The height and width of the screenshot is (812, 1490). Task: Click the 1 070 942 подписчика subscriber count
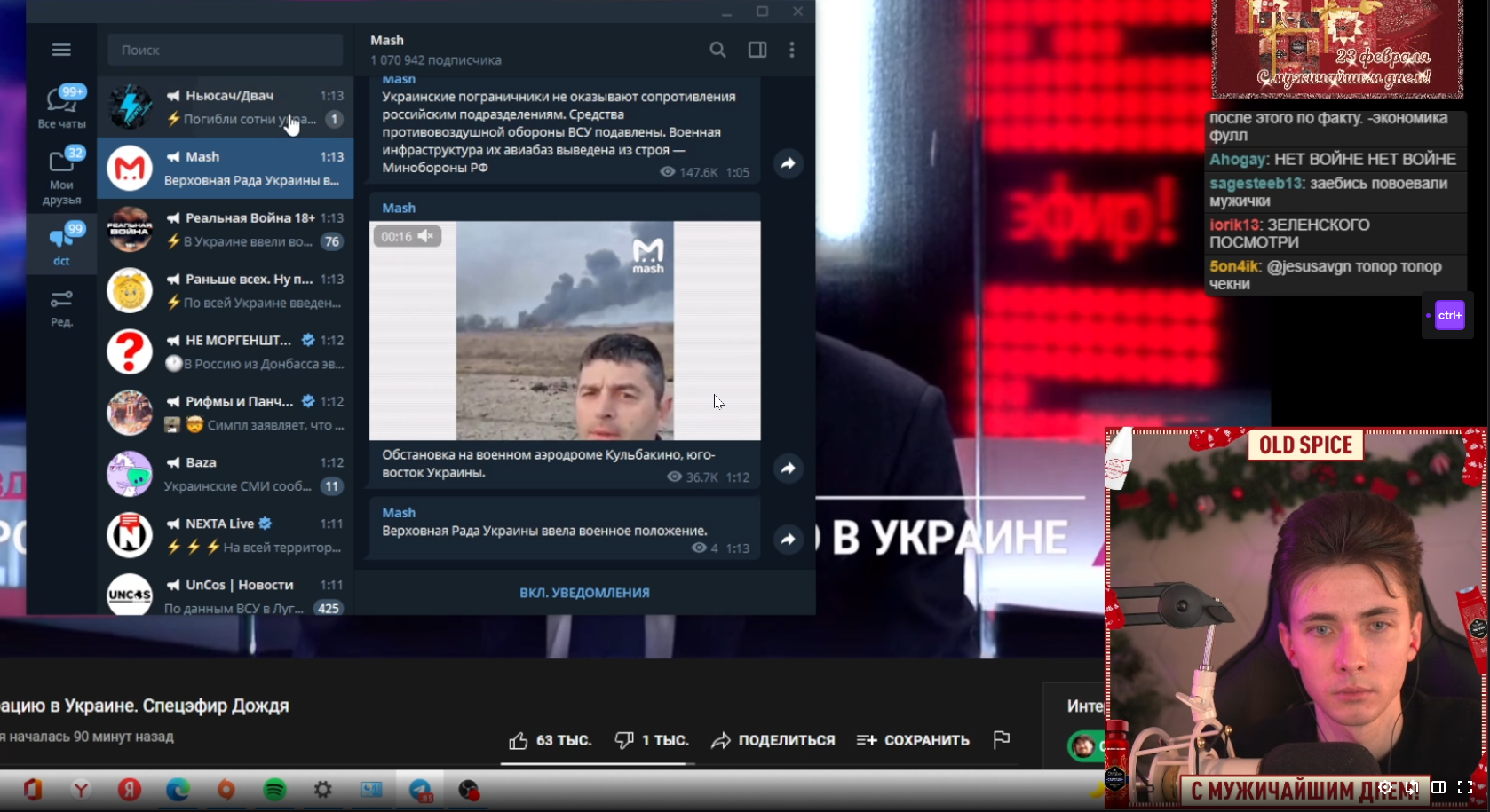[436, 60]
